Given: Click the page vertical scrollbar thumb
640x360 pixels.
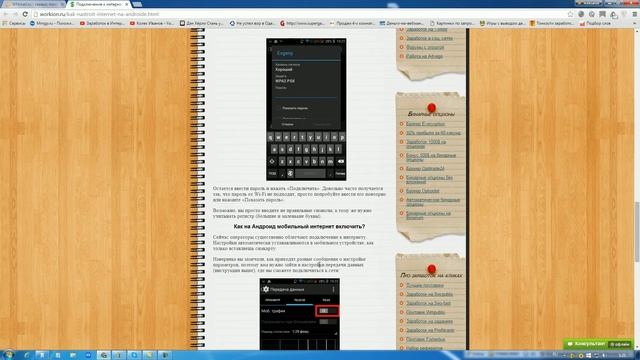Looking at the screenshot, I should [x=637, y=232].
